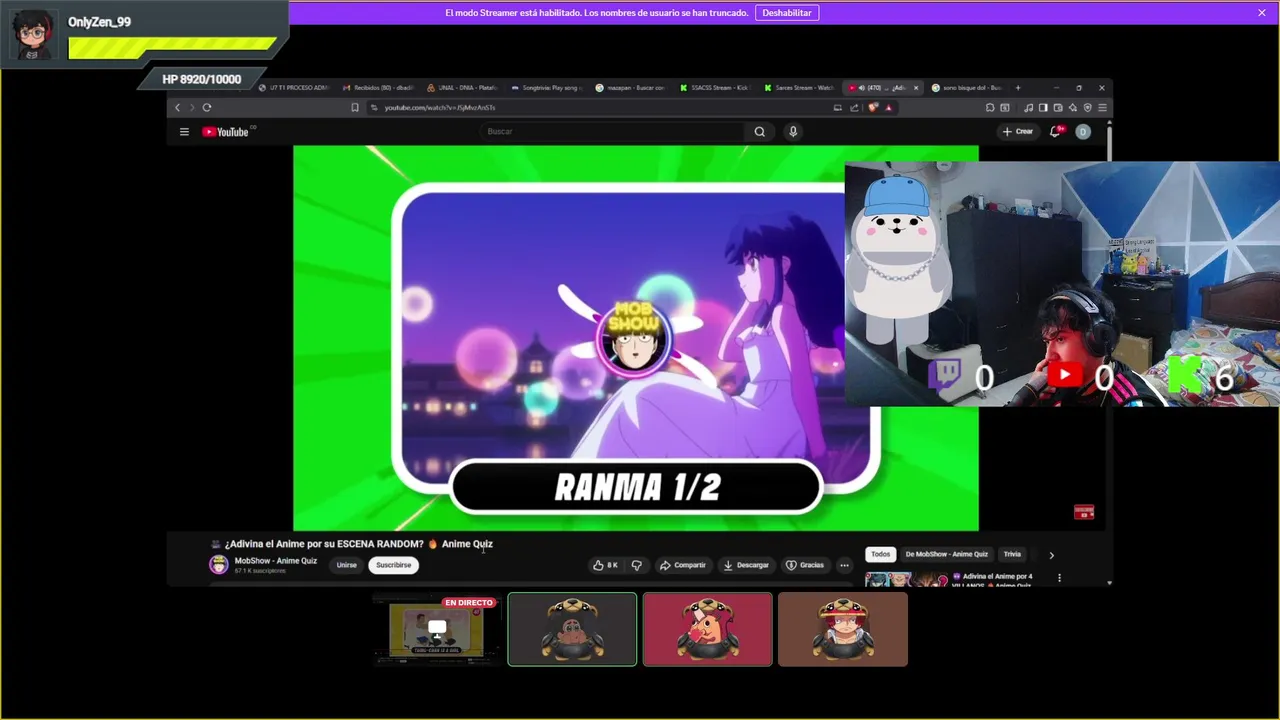Open the more actions menu beside Gracias

pyautogui.click(x=844, y=565)
